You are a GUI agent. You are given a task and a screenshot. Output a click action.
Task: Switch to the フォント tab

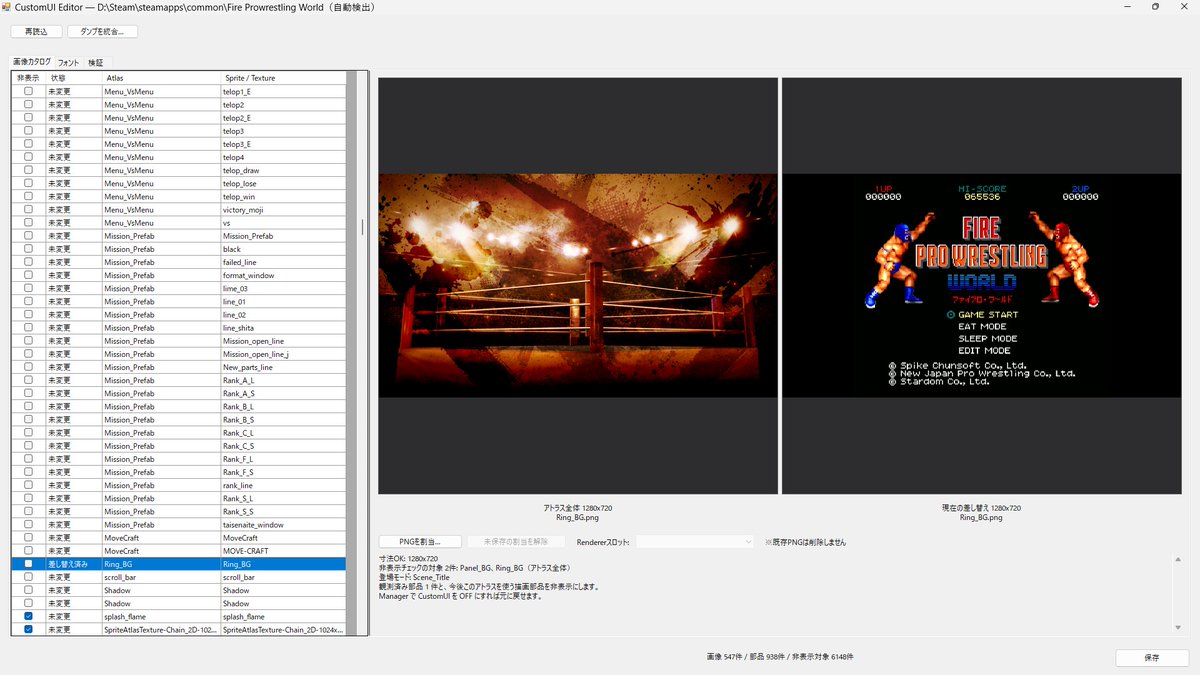[68, 63]
